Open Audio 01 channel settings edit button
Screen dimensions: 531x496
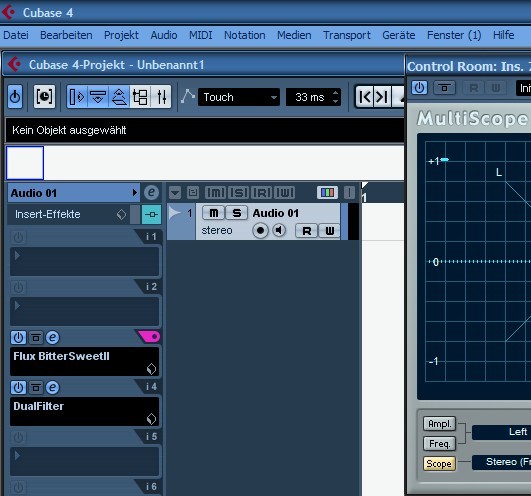151,192
